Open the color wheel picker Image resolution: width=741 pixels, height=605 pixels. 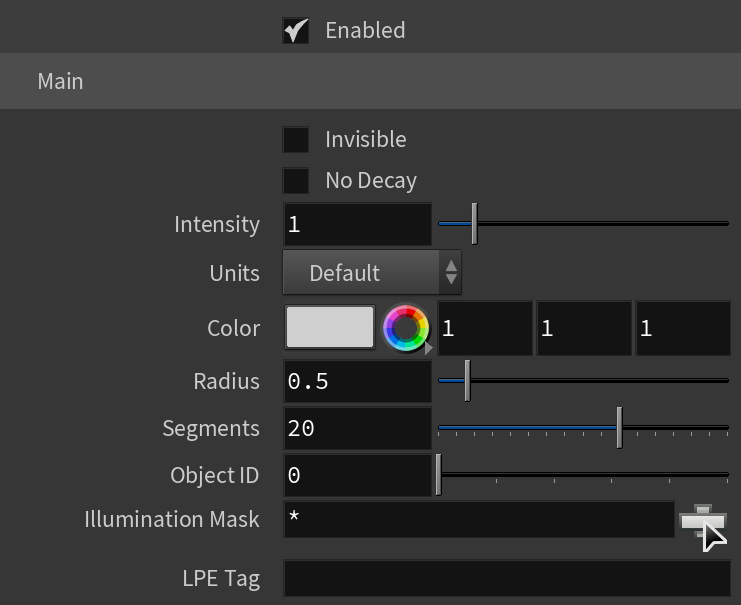click(405, 328)
